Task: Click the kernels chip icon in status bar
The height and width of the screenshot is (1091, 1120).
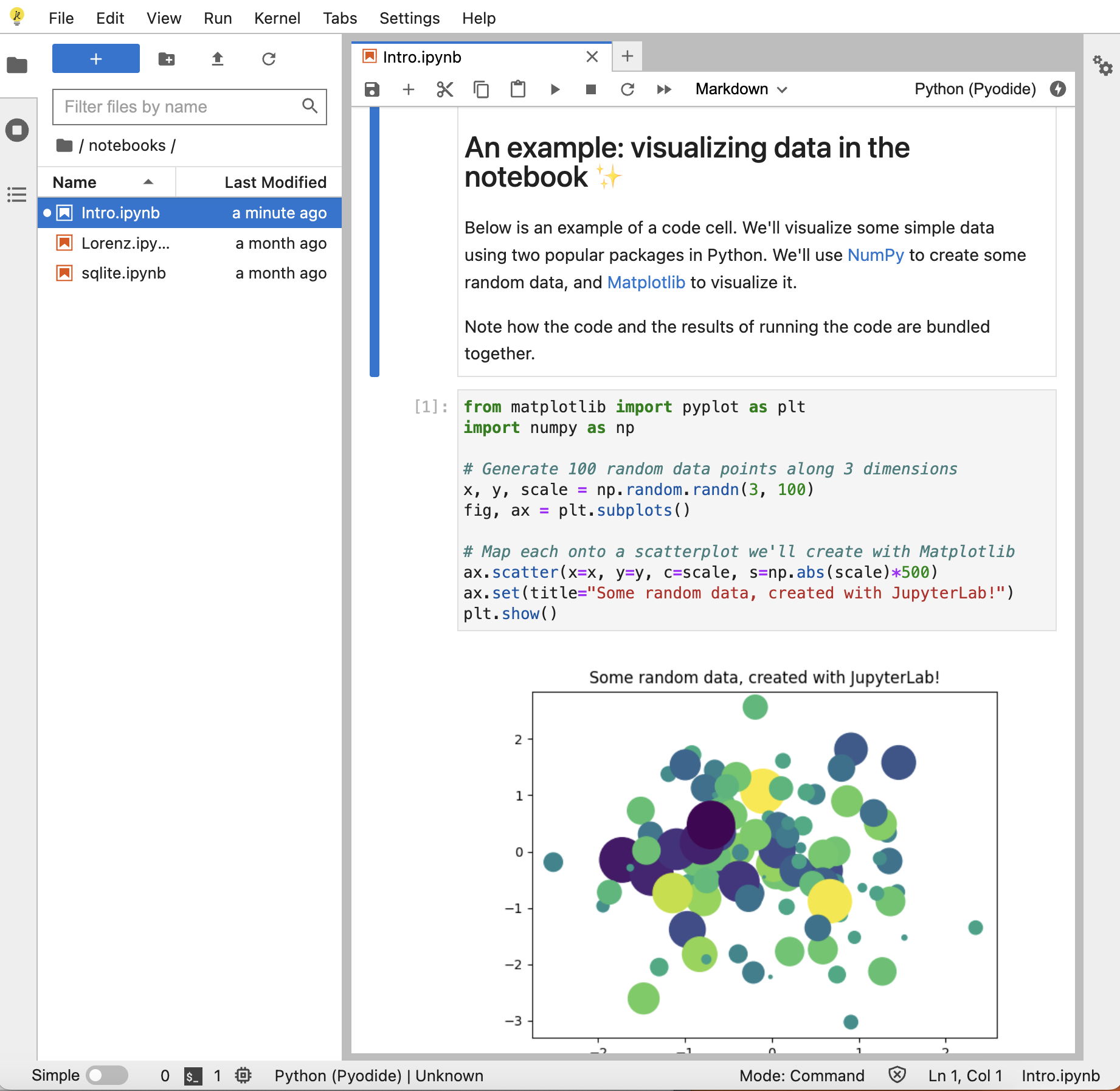Action: pos(243,1075)
